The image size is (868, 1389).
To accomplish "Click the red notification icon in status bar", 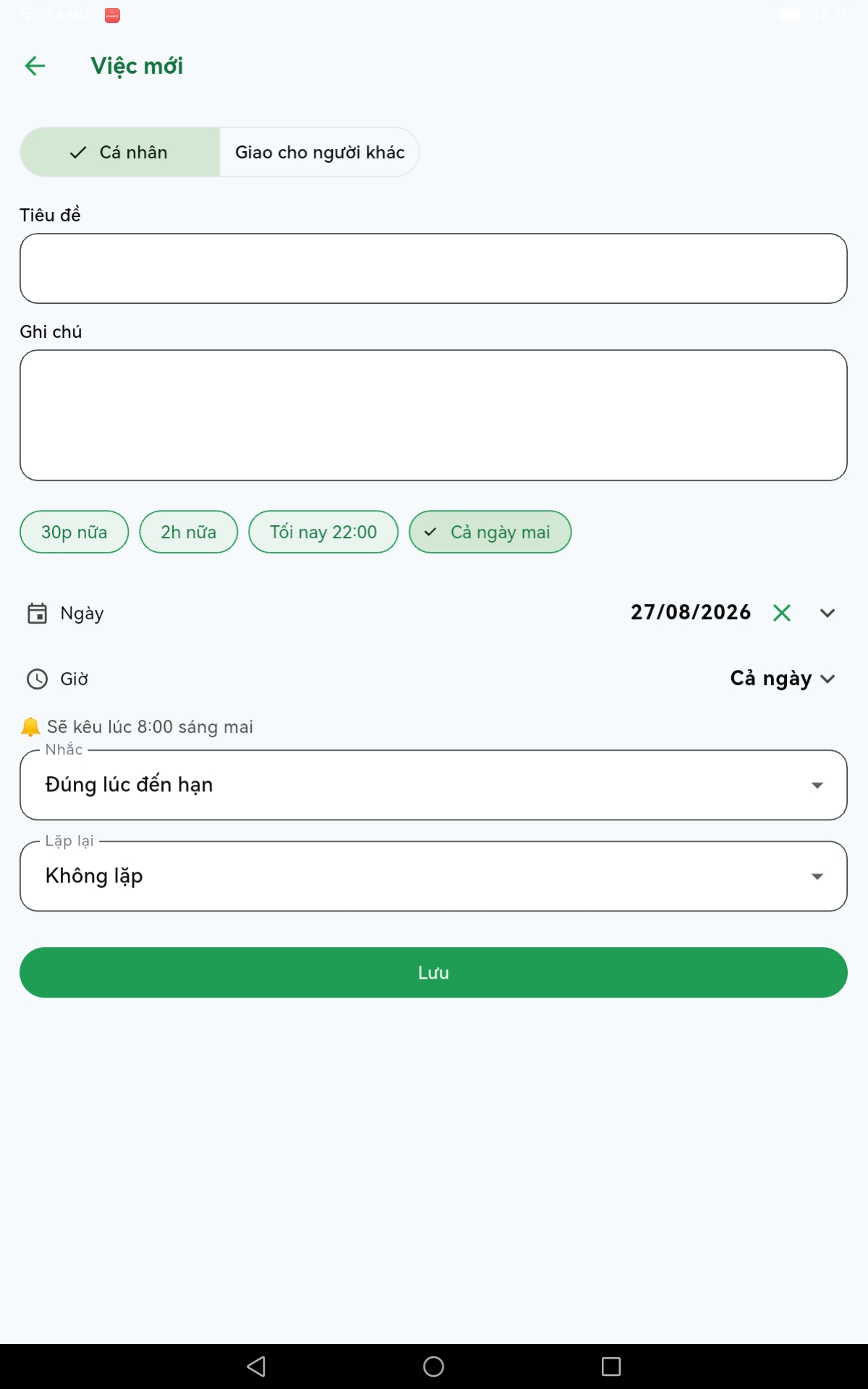I will [112, 15].
